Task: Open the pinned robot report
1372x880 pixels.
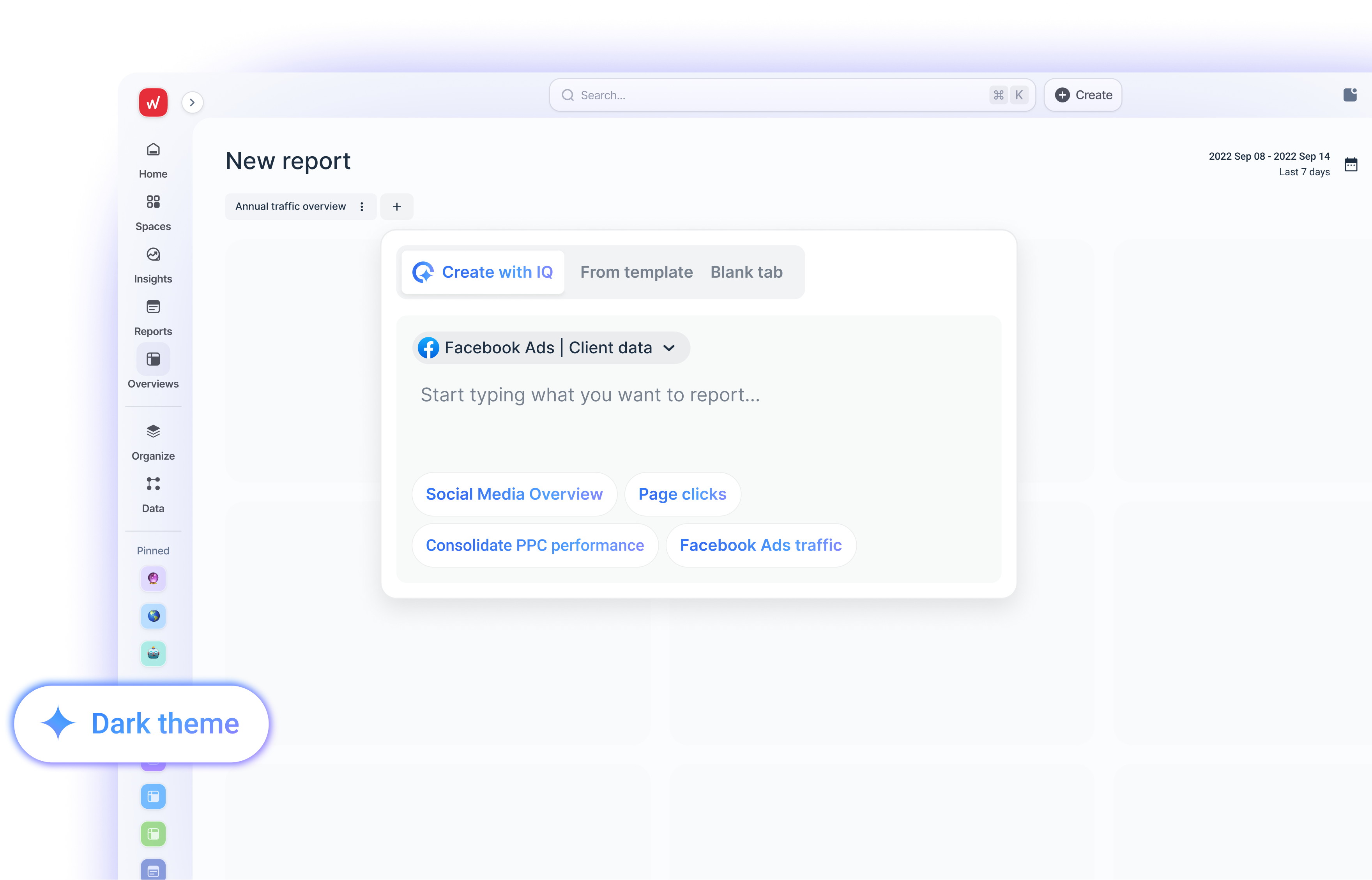Action: [153, 654]
